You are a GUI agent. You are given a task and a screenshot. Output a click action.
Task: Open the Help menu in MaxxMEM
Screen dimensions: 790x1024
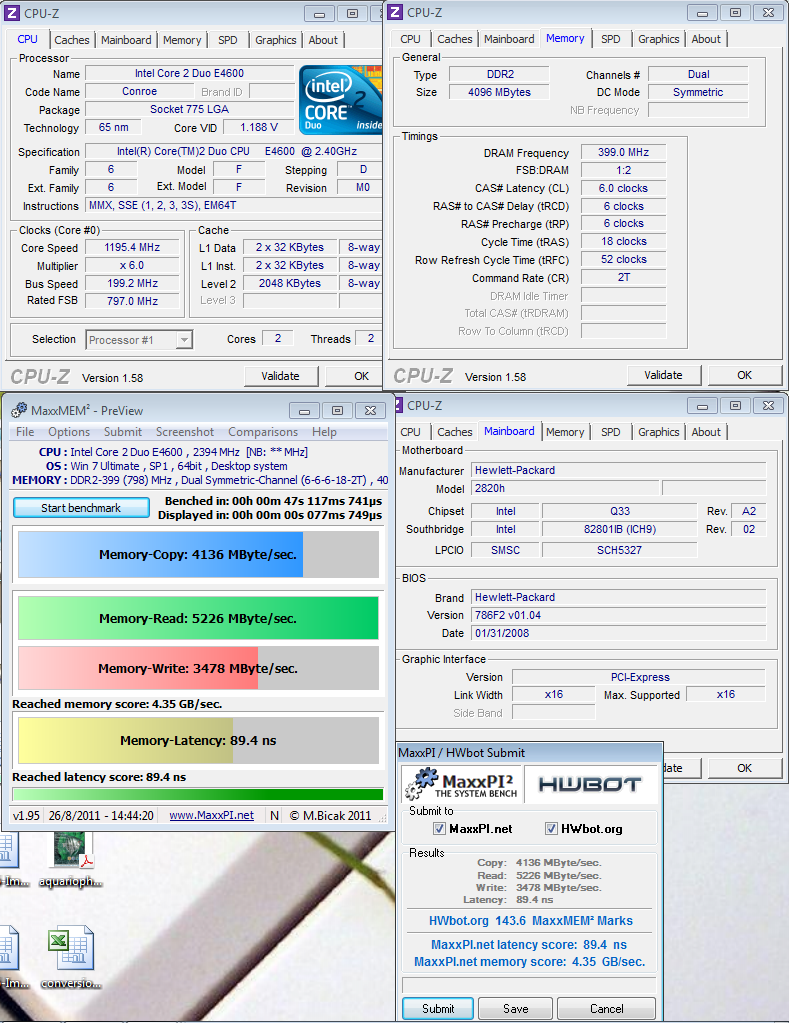coord(324,432)
